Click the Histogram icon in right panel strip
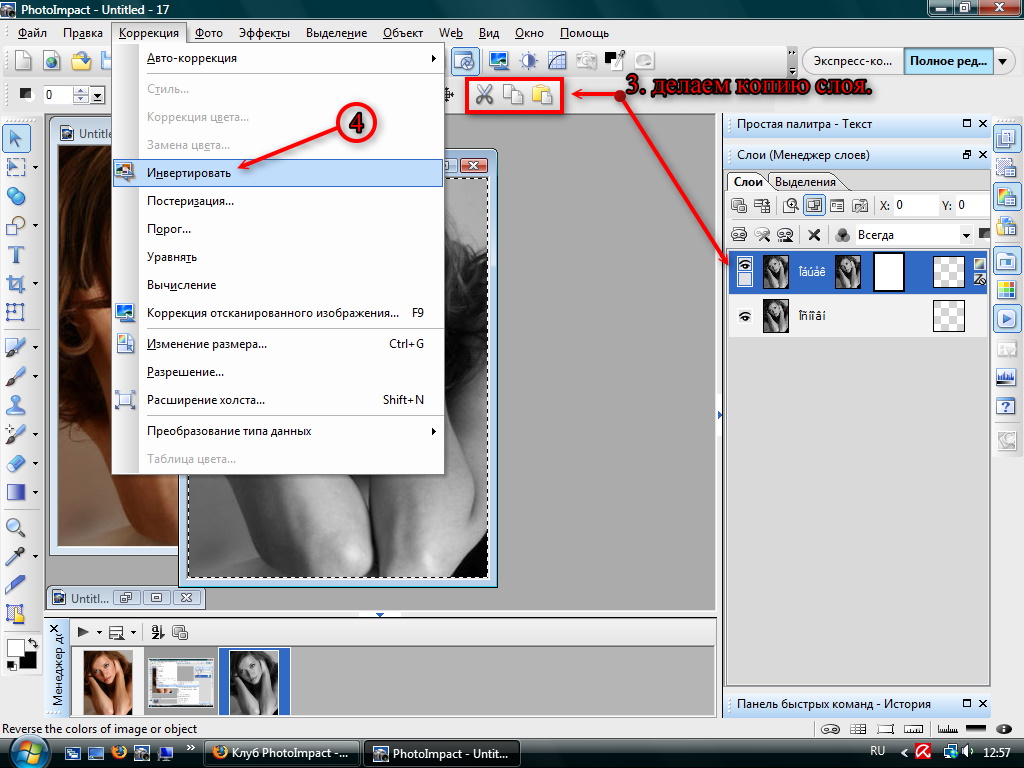1024x768 pixels. [x=1006, y=377]
